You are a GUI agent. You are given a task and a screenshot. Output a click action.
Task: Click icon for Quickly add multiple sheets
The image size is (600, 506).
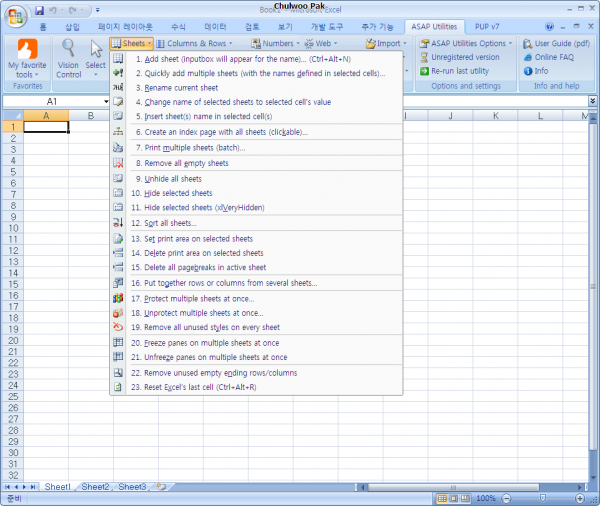tap(118, 73)
